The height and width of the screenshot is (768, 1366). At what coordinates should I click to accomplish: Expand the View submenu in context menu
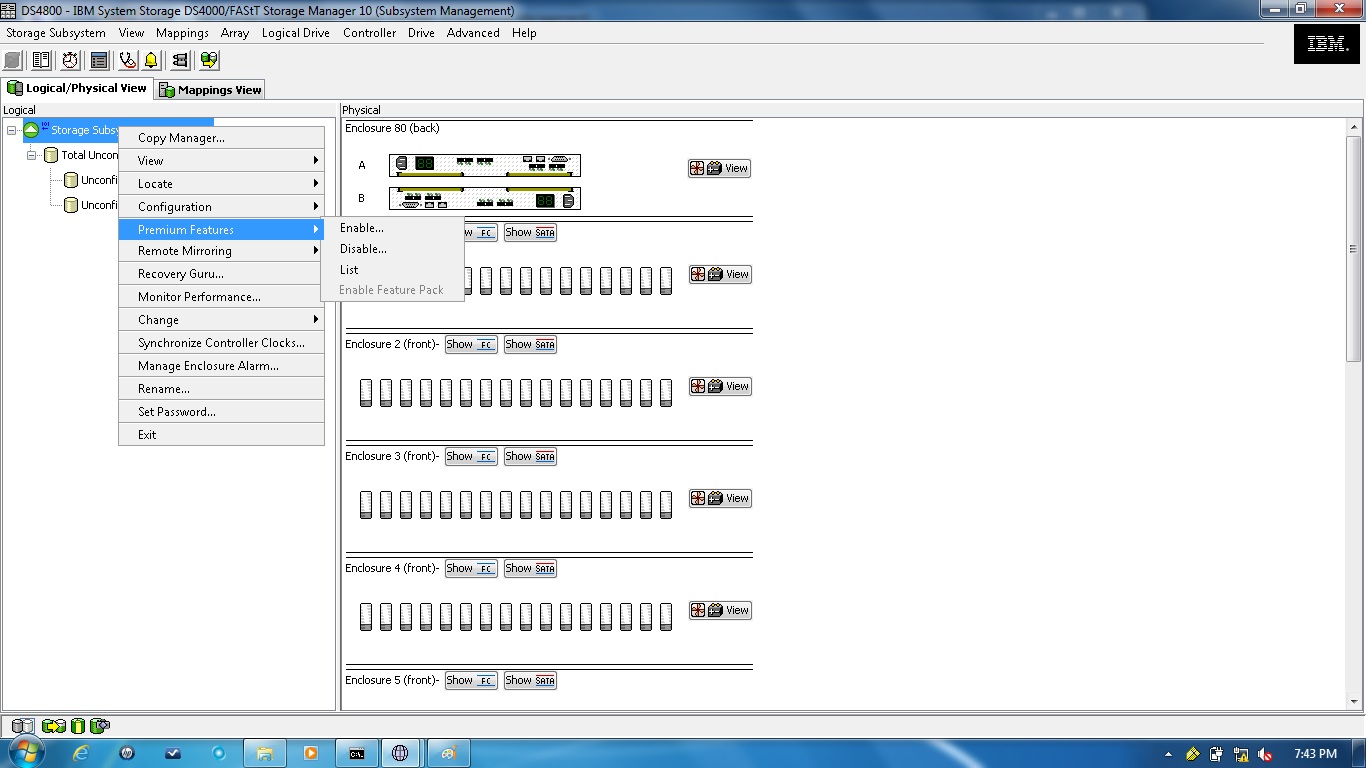point(221,160)
